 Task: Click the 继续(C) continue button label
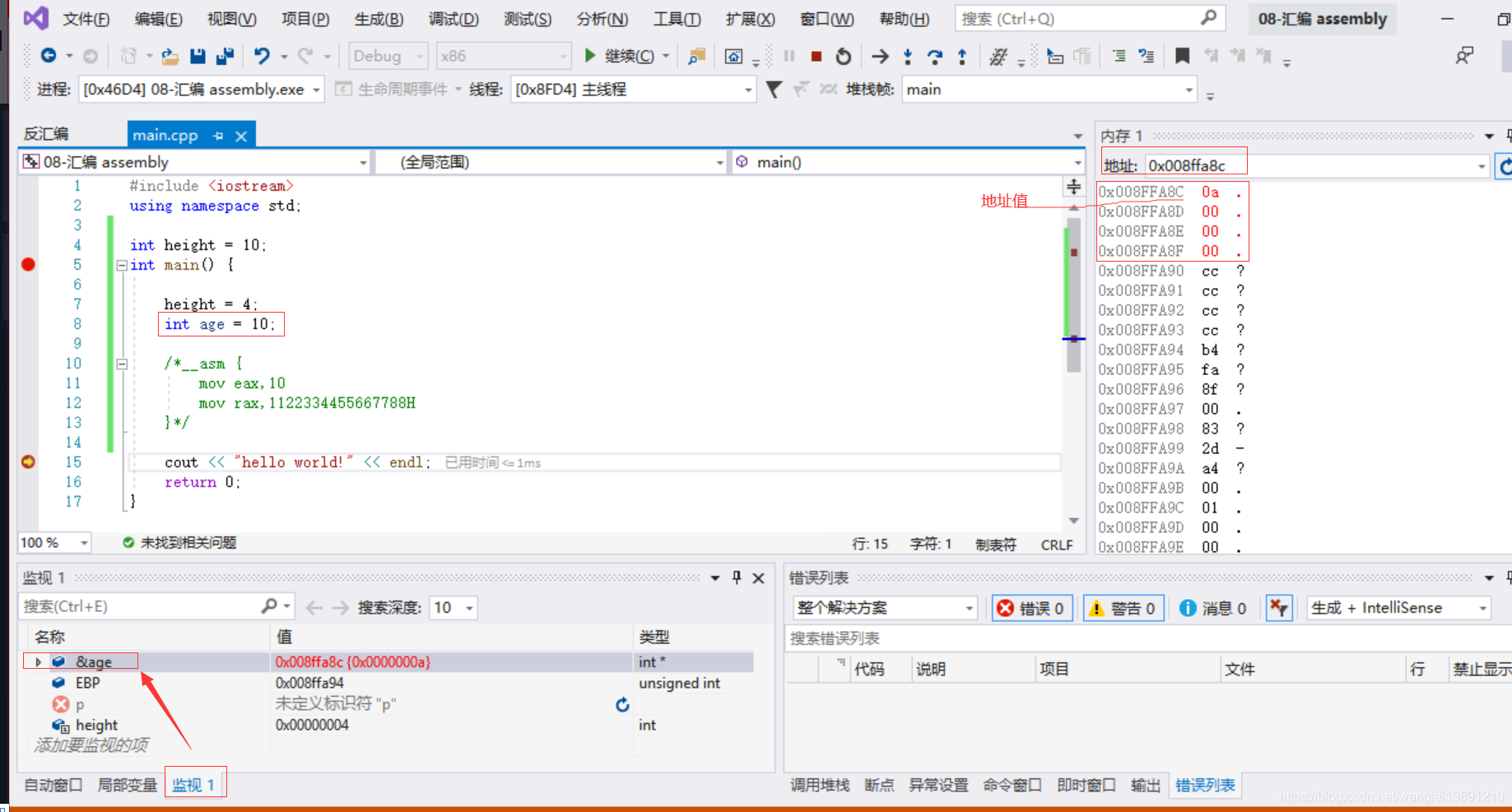[x=630, y=56]
